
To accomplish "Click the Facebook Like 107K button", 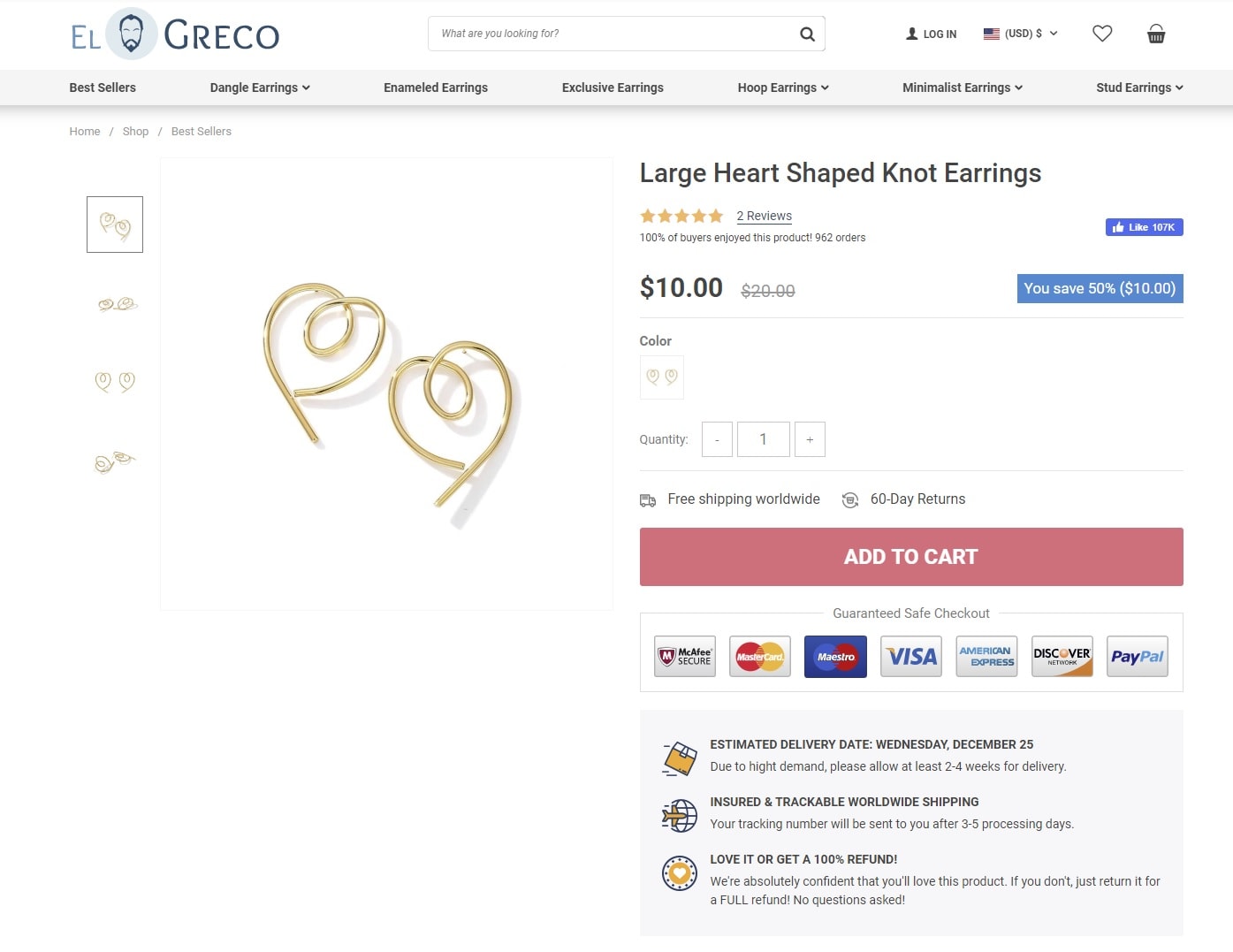I will [1144, 227].
